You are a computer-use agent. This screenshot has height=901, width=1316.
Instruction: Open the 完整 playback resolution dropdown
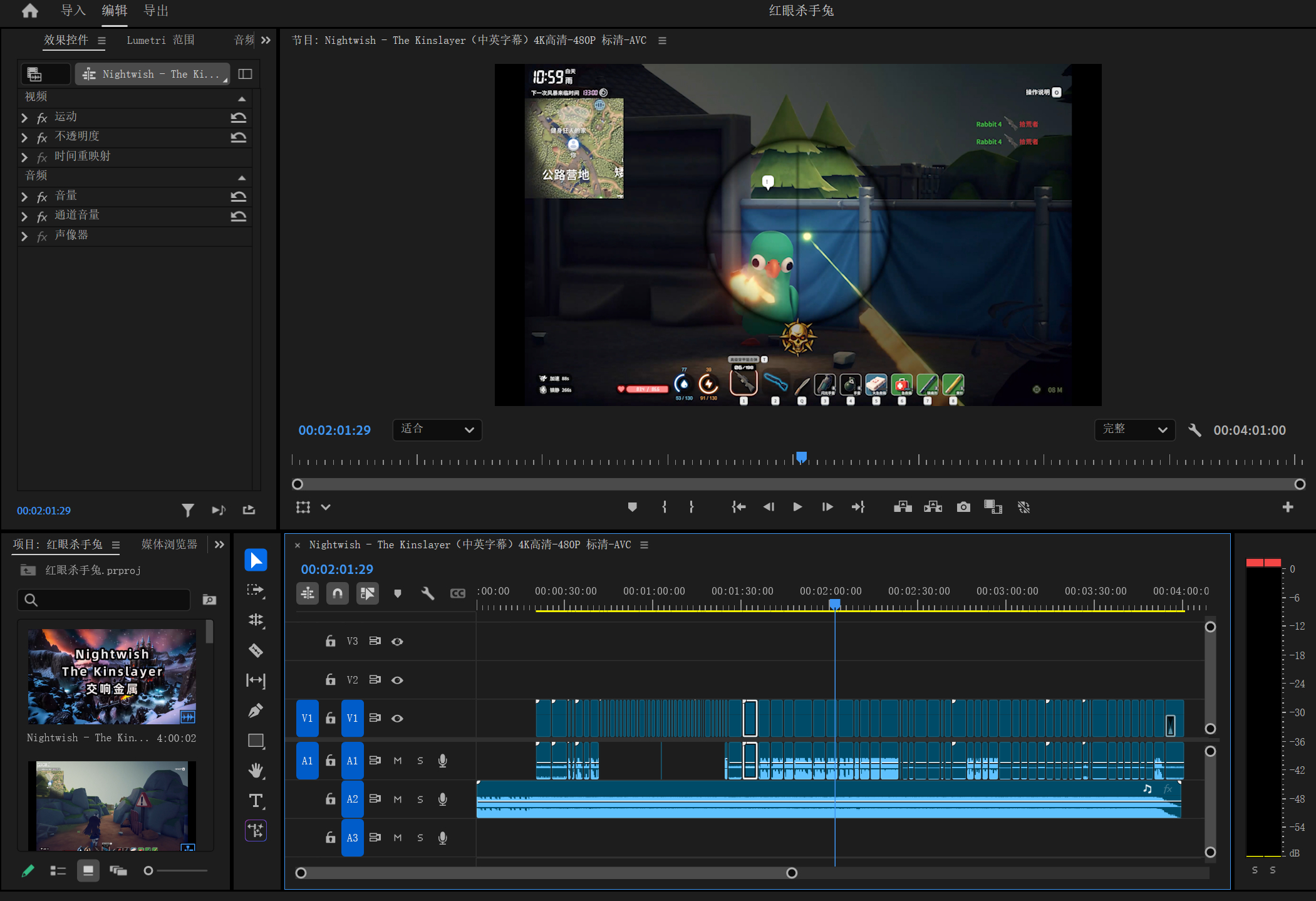[1135, 430]
